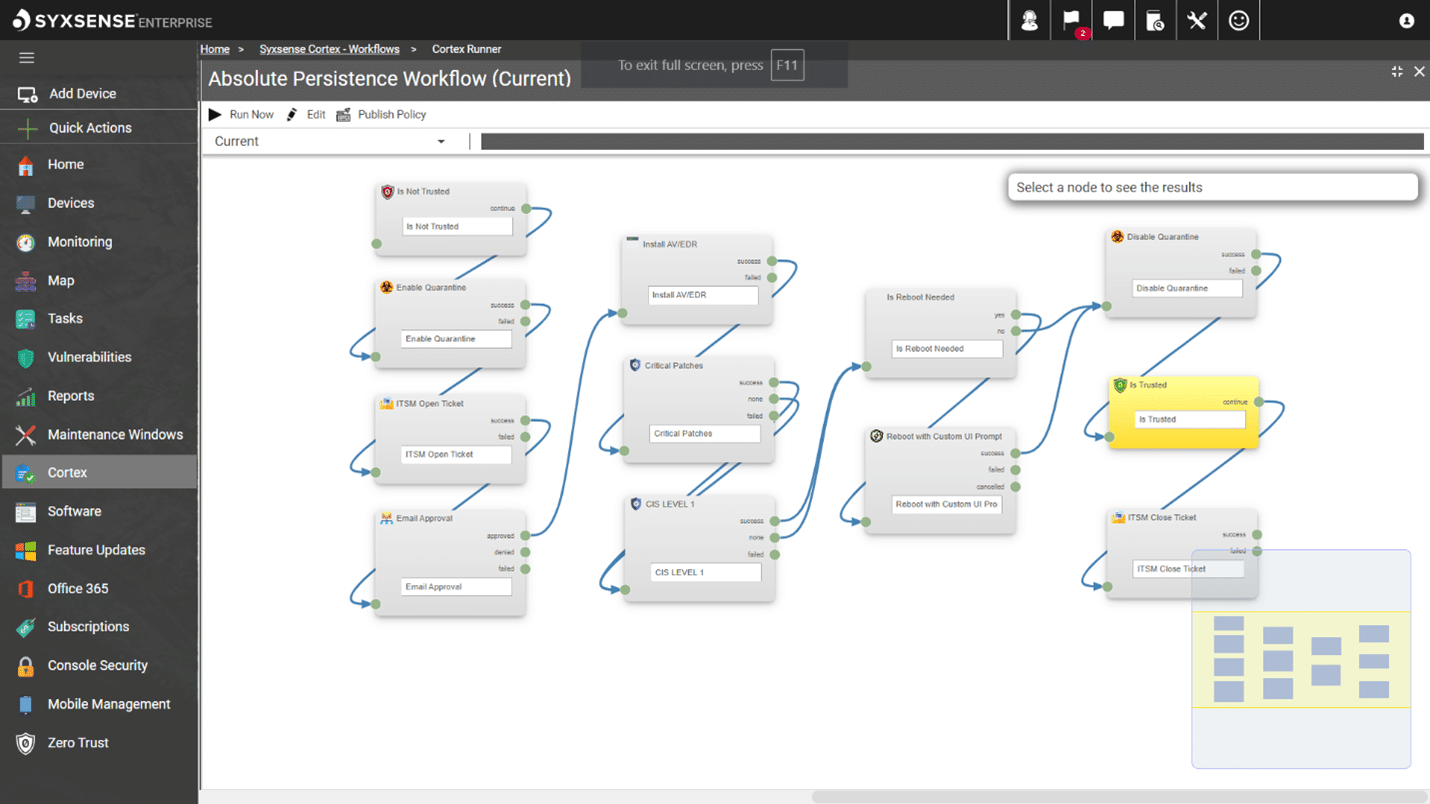Click Edit in the workflow toolbar
This screenshot has width=1430, height=804.
[306, 115]
